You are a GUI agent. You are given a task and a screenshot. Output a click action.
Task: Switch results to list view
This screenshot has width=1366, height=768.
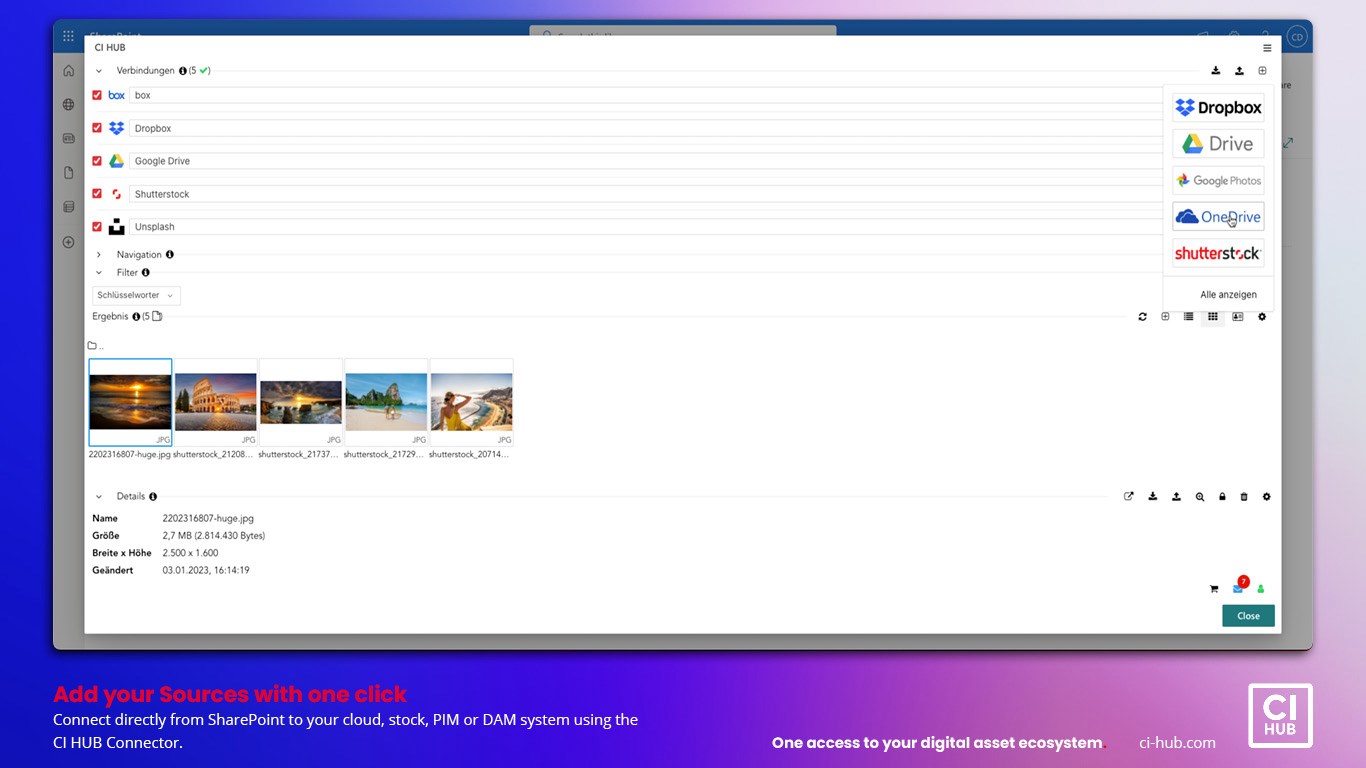click(1188, 317)
